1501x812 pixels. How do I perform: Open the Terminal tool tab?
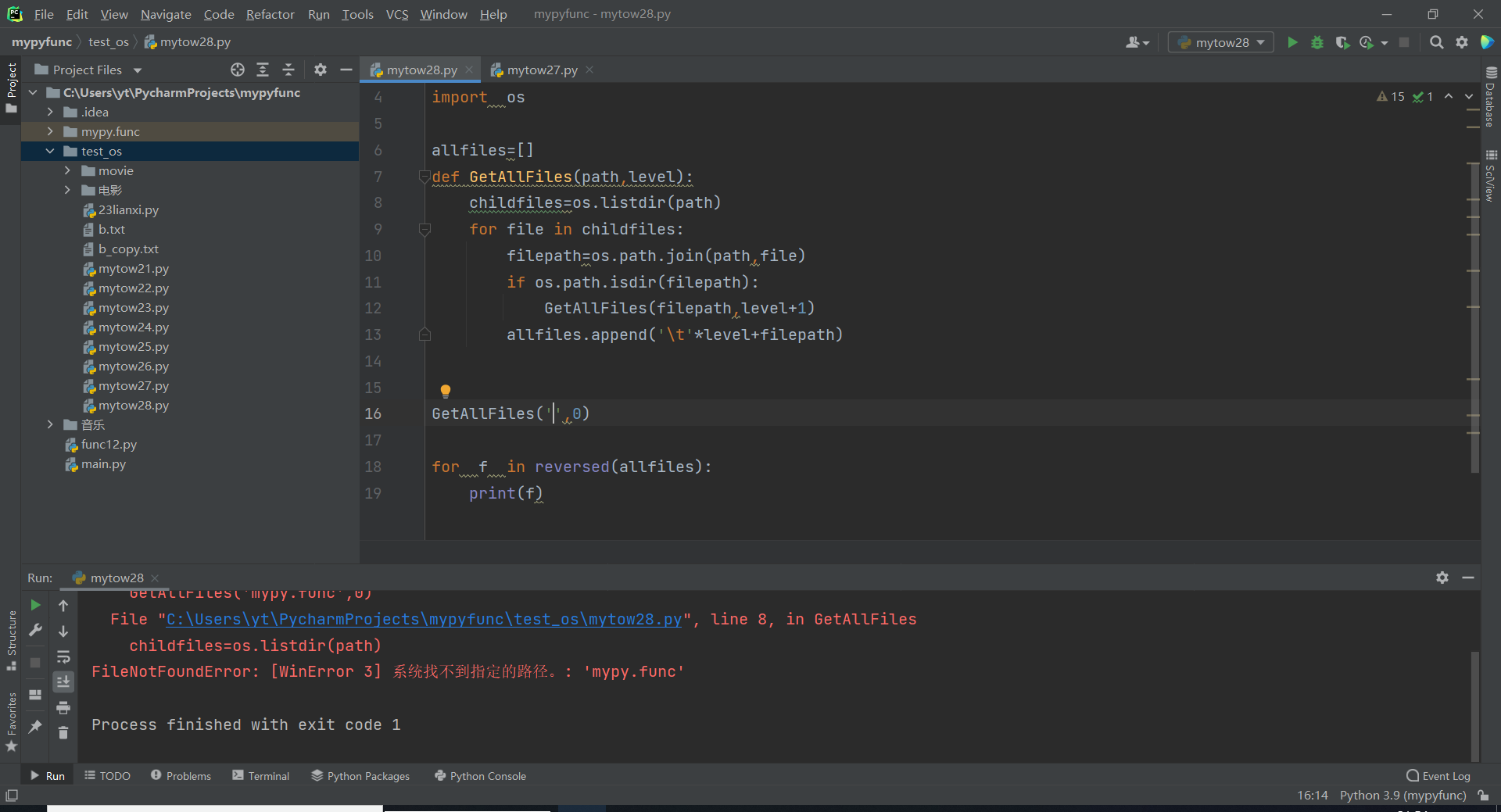(260, 776)
